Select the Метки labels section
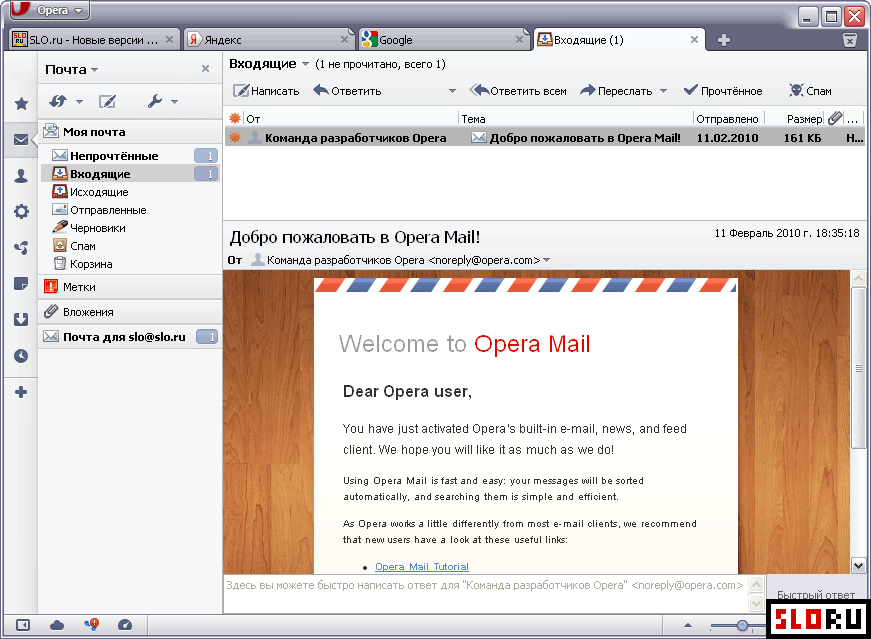The height and width of the screenshot is (639, 871). tap(131, 287)
